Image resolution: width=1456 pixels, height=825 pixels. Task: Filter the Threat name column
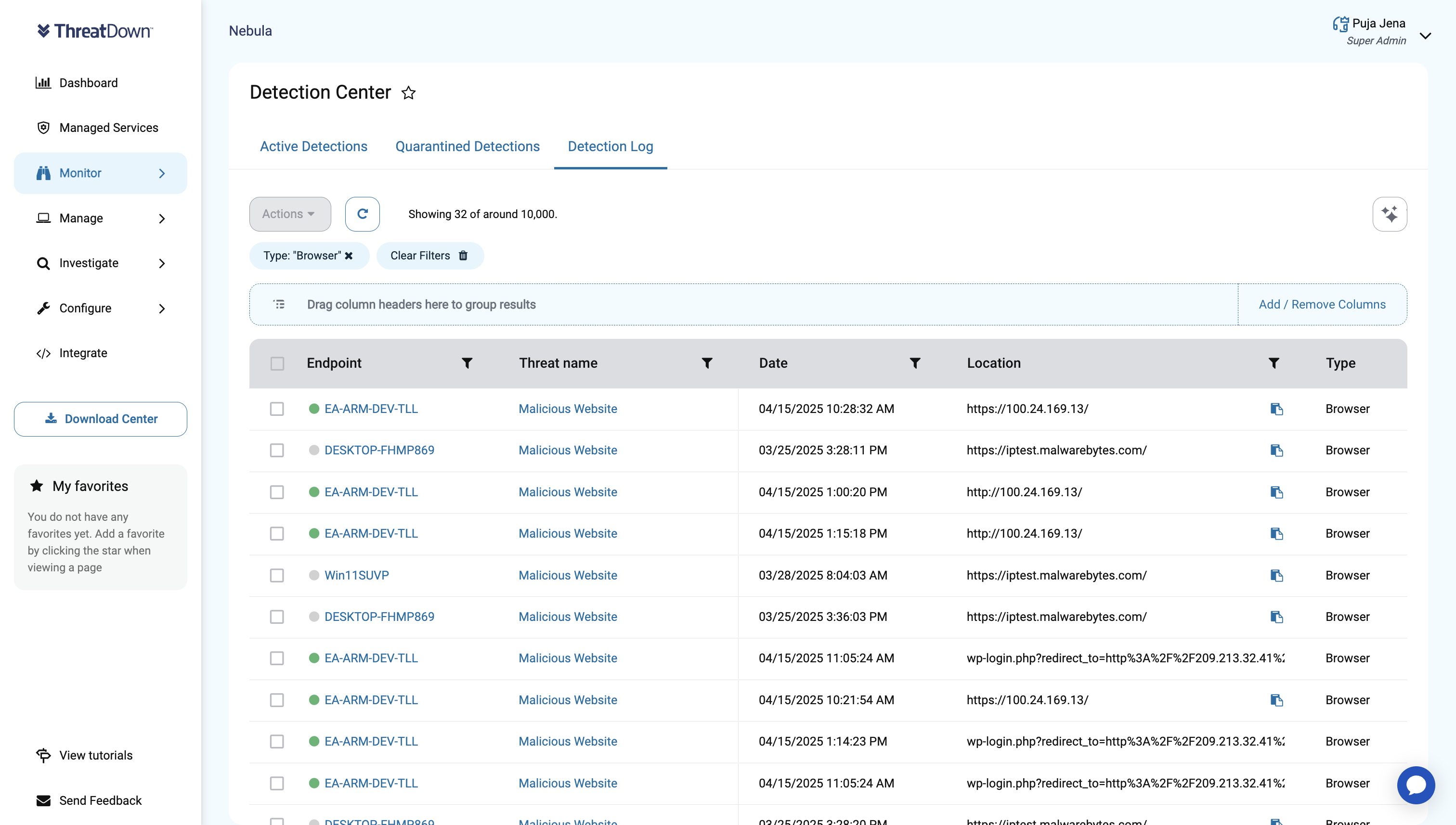(707, 363)
